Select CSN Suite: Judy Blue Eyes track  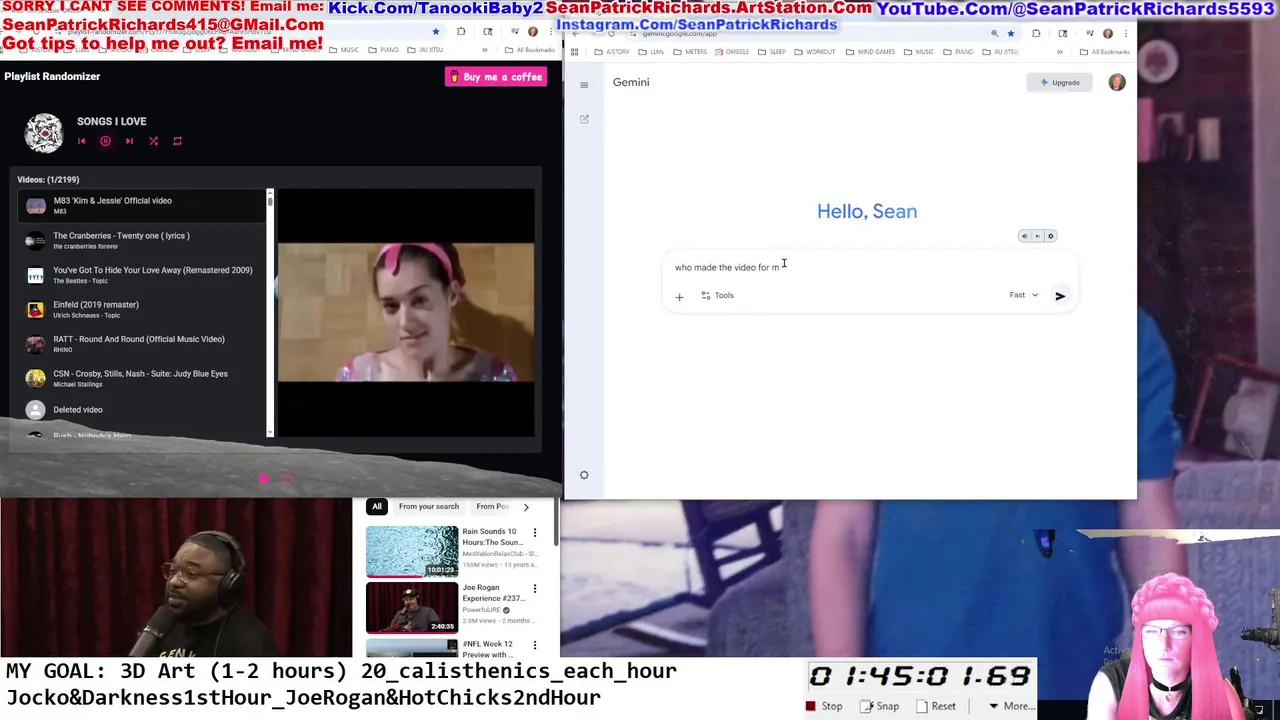140,378
